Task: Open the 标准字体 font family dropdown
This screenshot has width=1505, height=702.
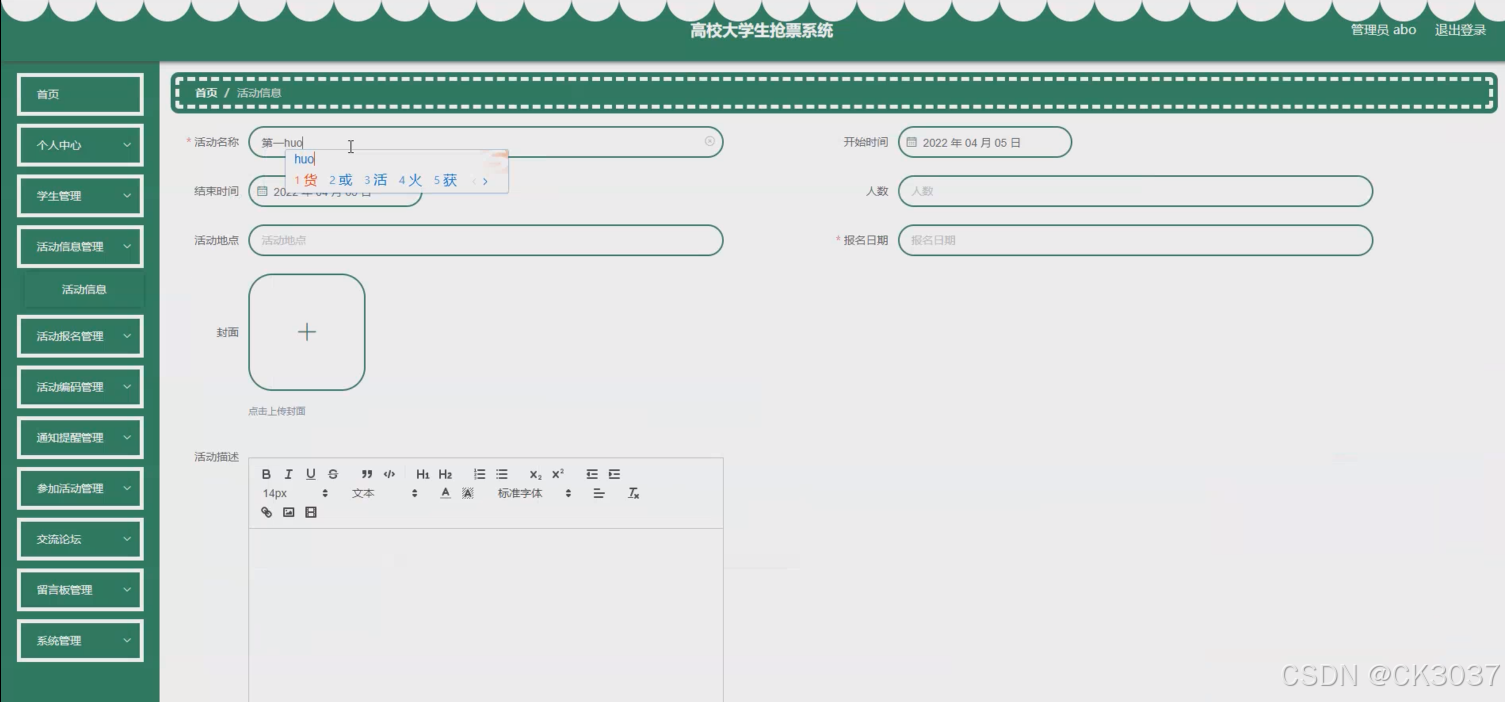Action: 535,493
